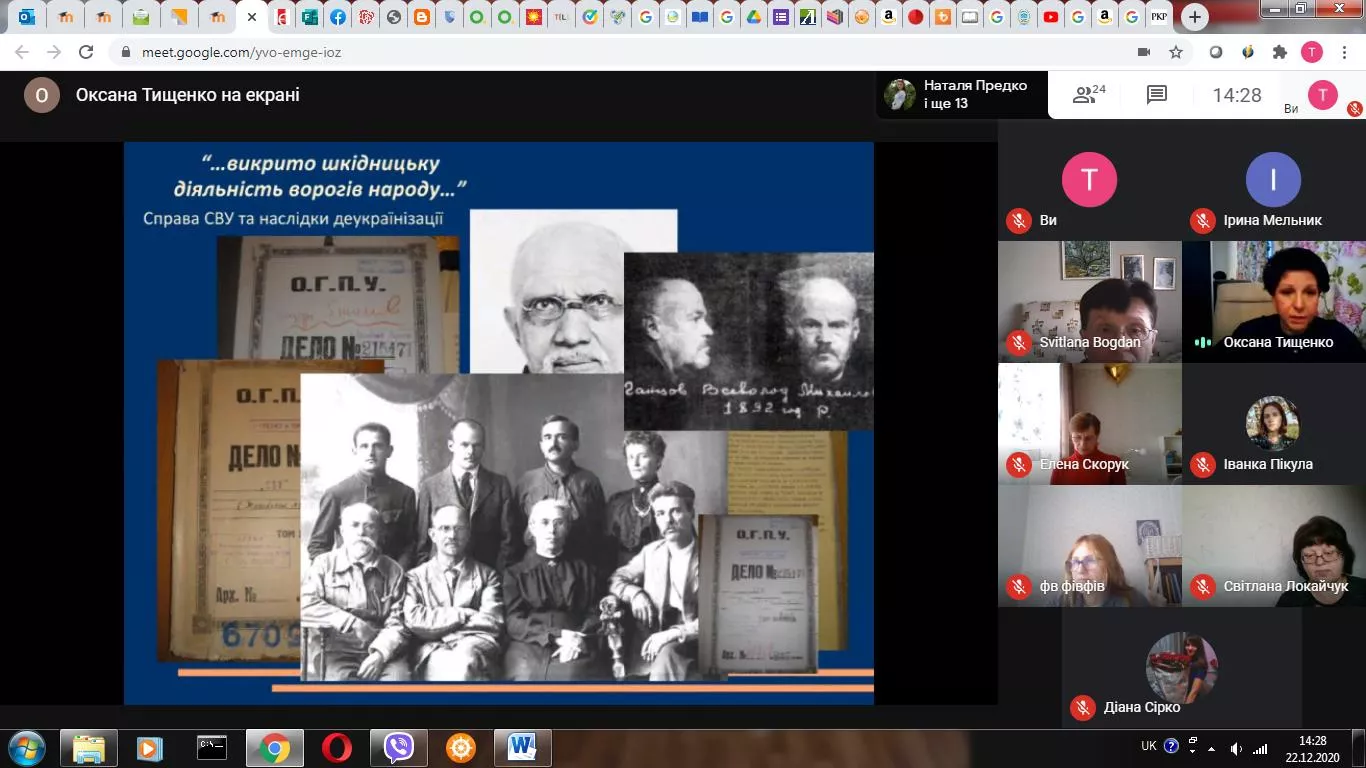Screen dimensions: 1366x768
Task: Open Viber from the taskbar
Action: pyautogui.click(x=399, y=747)
